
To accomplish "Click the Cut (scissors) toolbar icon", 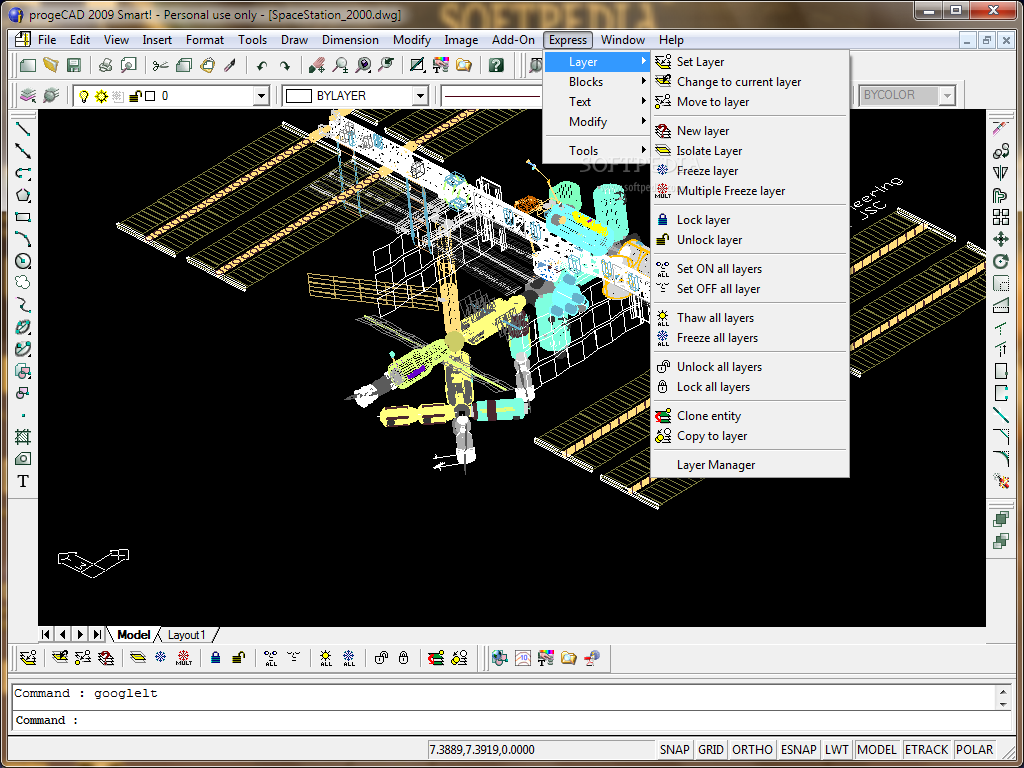I will coord(160,65).
